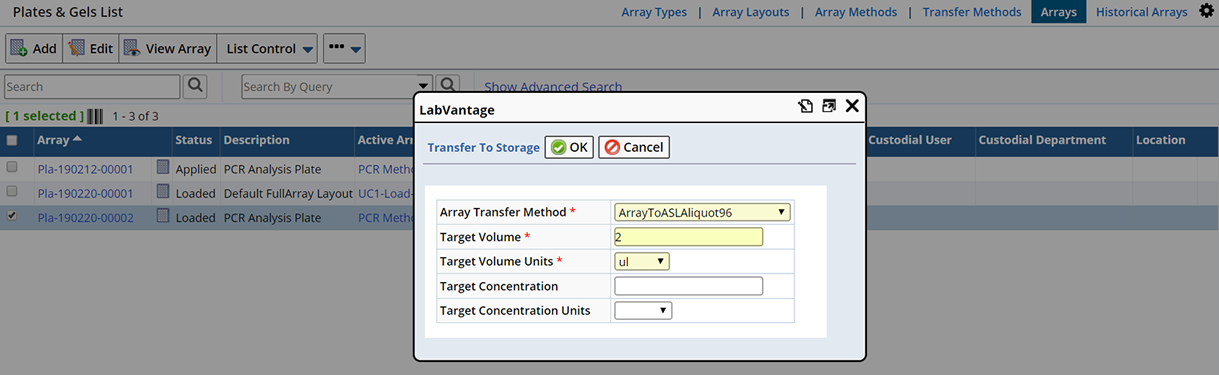Click the search magnifier beside Search box
Screen dimensions: 1219x375
click(195, 86)
